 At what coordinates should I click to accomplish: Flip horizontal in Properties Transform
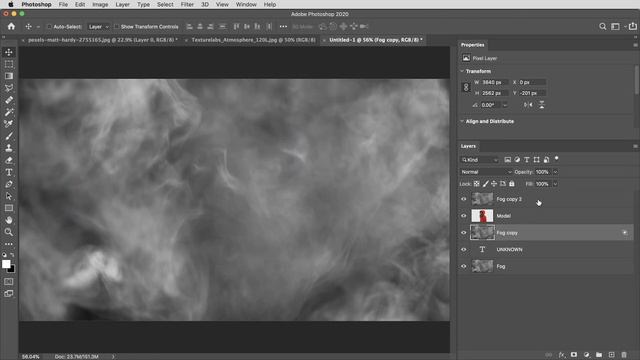[528, 105]
